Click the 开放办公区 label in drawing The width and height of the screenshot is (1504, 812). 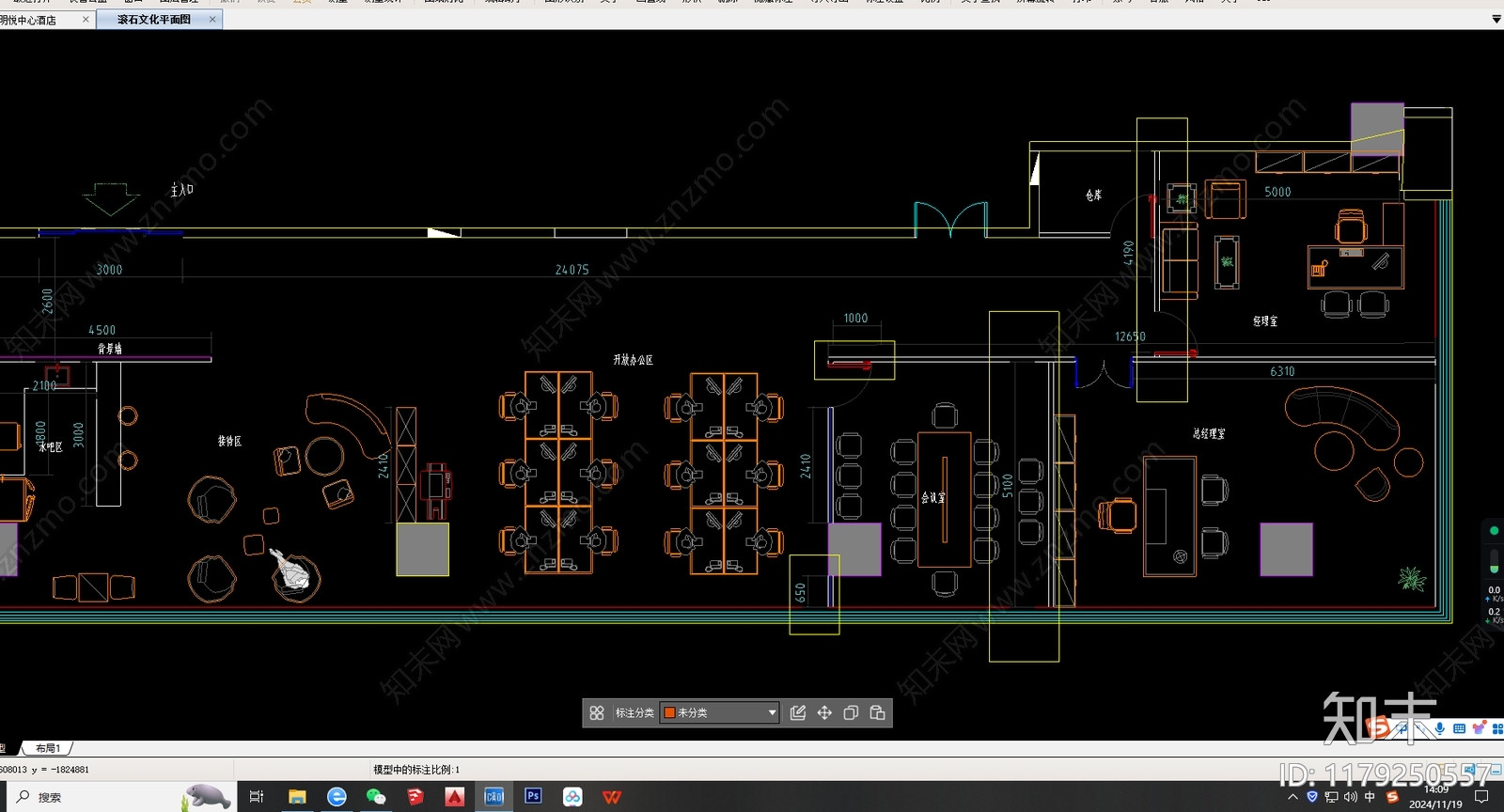point(633,360)
